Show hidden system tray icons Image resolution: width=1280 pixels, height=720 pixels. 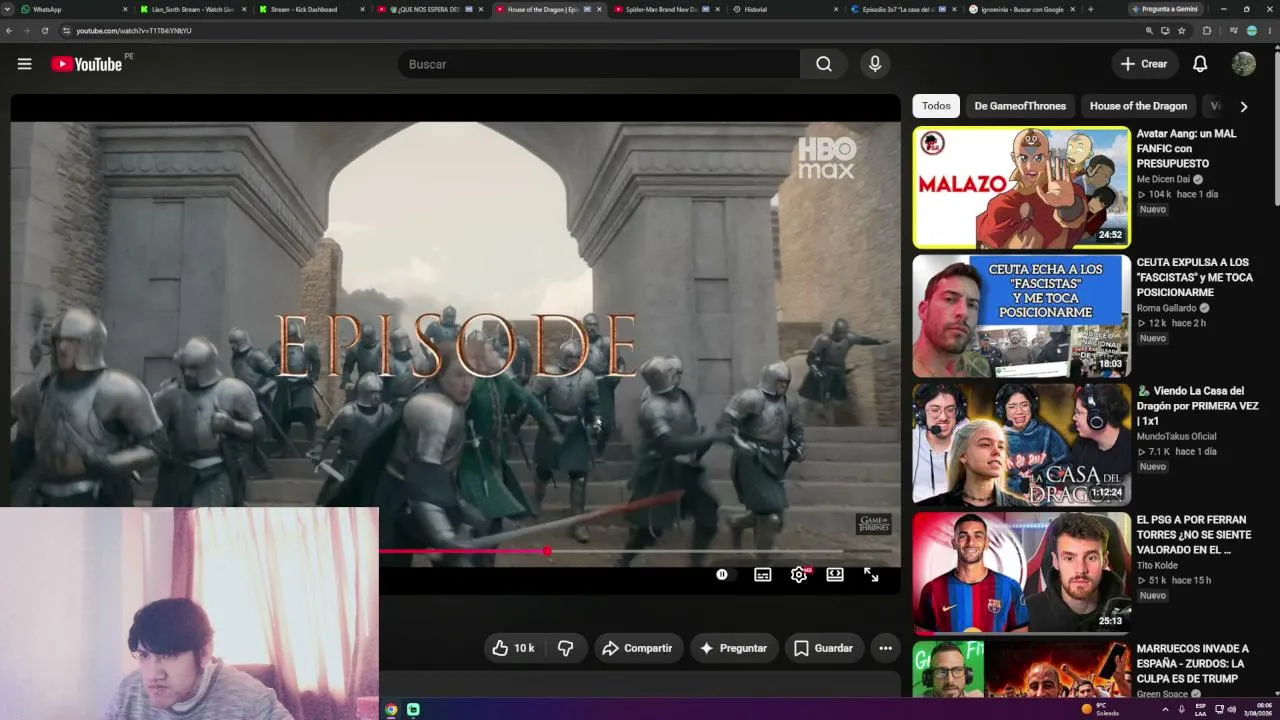click(1164, 710)
